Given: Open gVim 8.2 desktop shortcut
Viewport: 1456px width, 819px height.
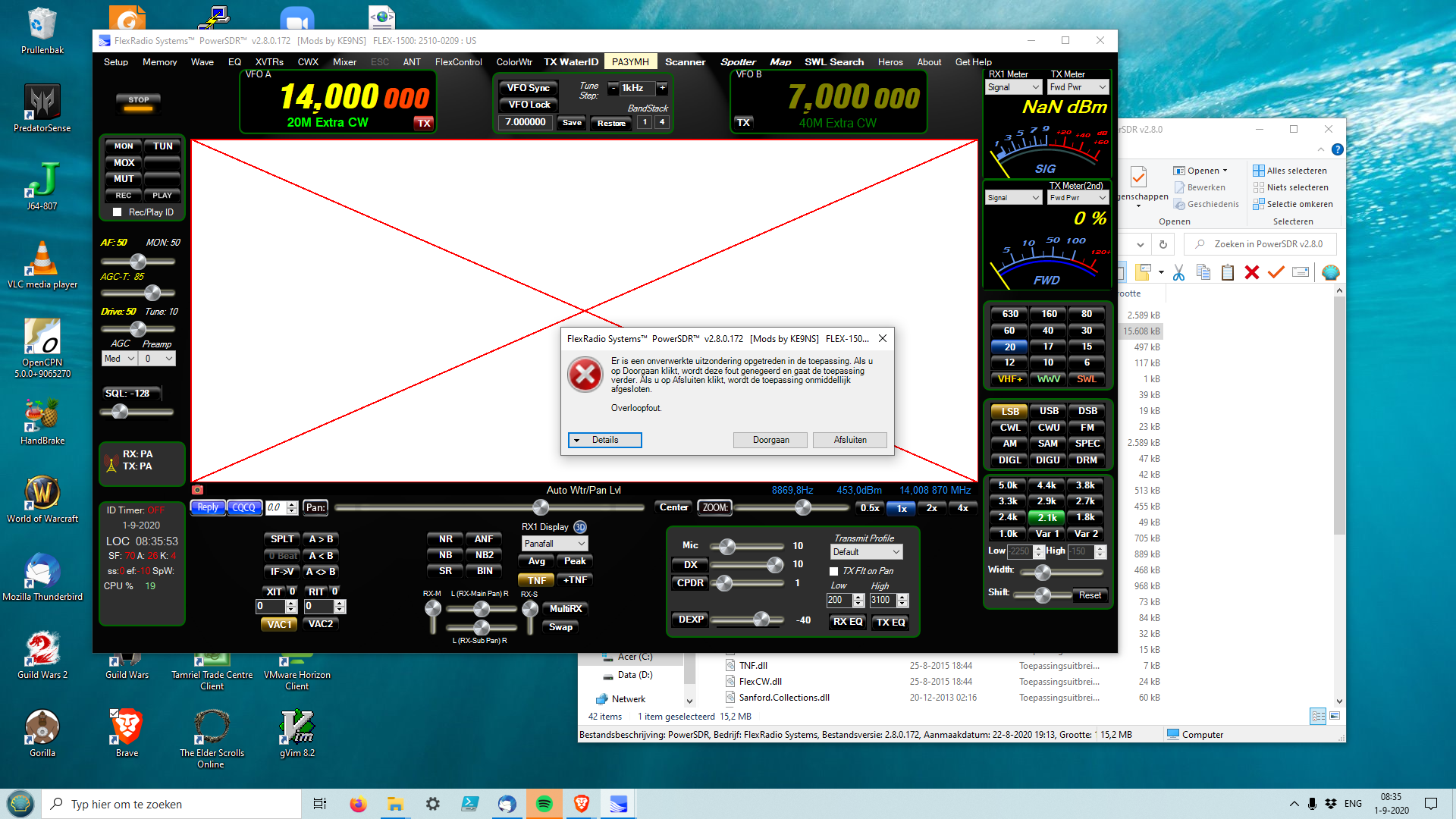Looking at the screenshot, I should tap(297, 733).
